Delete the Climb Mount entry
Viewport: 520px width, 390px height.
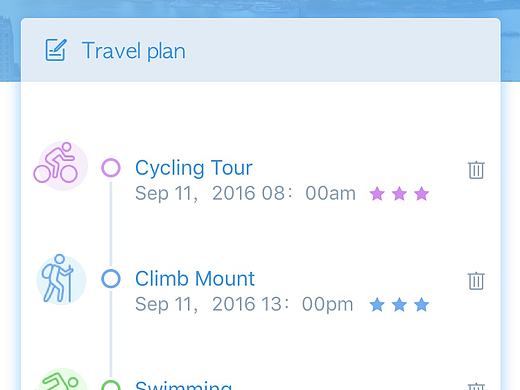pos(476,281)
